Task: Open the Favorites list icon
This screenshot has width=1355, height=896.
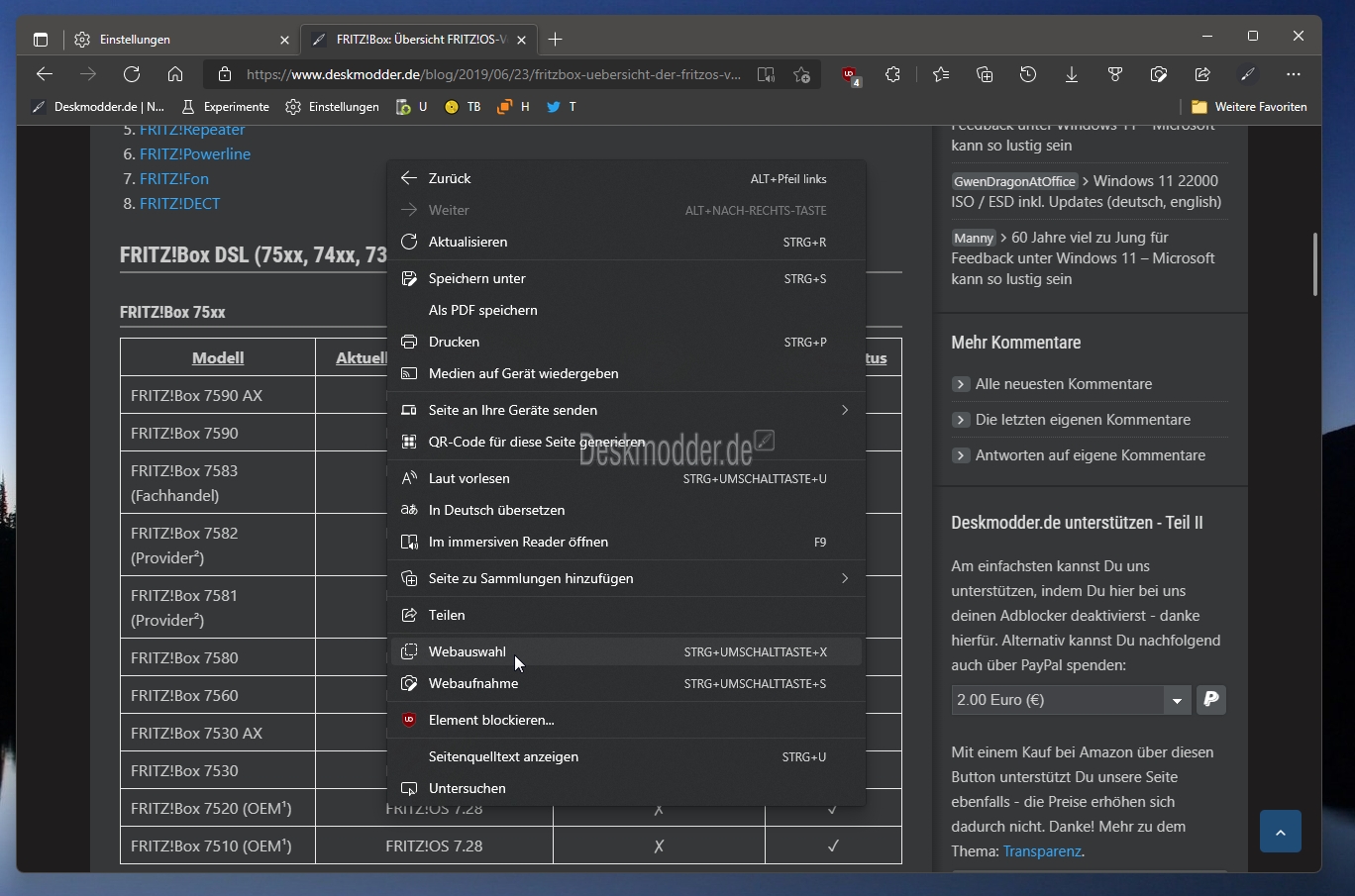Action: [x=941, y=74]
